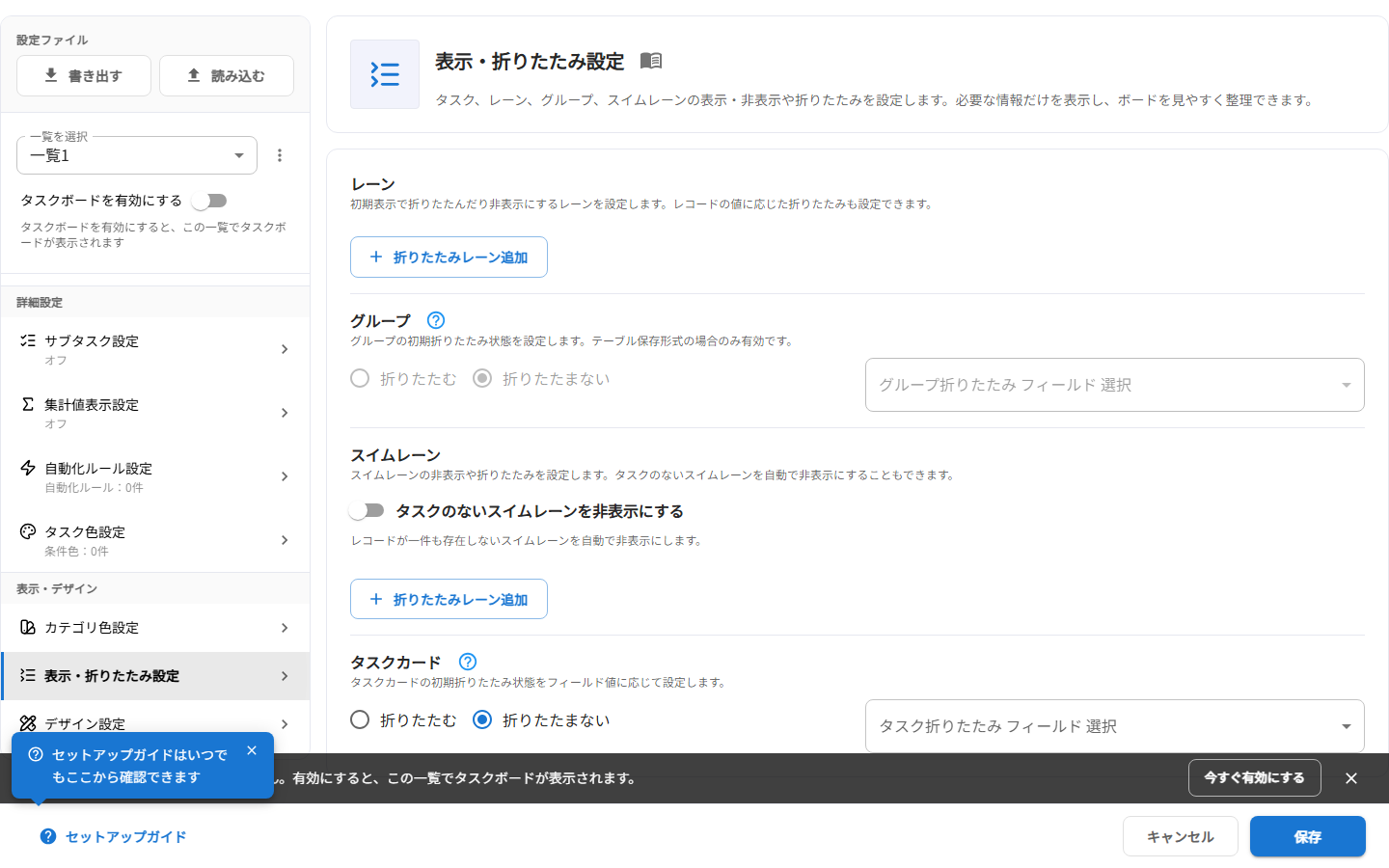Open タスク折りたたみ フィールド 選択 dropdown
This screenshot has width=1389, height=868.
1114,726
